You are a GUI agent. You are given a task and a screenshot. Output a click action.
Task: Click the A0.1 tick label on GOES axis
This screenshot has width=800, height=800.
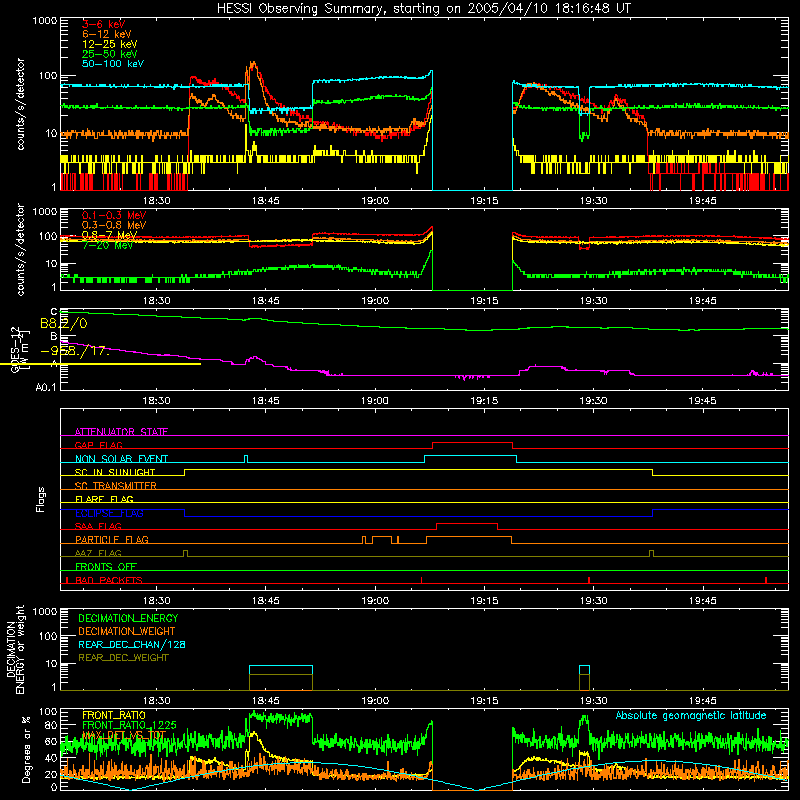[46, 388]
